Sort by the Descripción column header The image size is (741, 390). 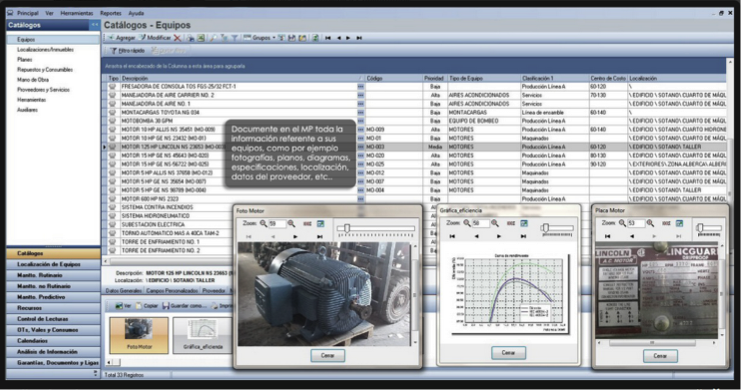pyautogui.click(x=242, y=78)
